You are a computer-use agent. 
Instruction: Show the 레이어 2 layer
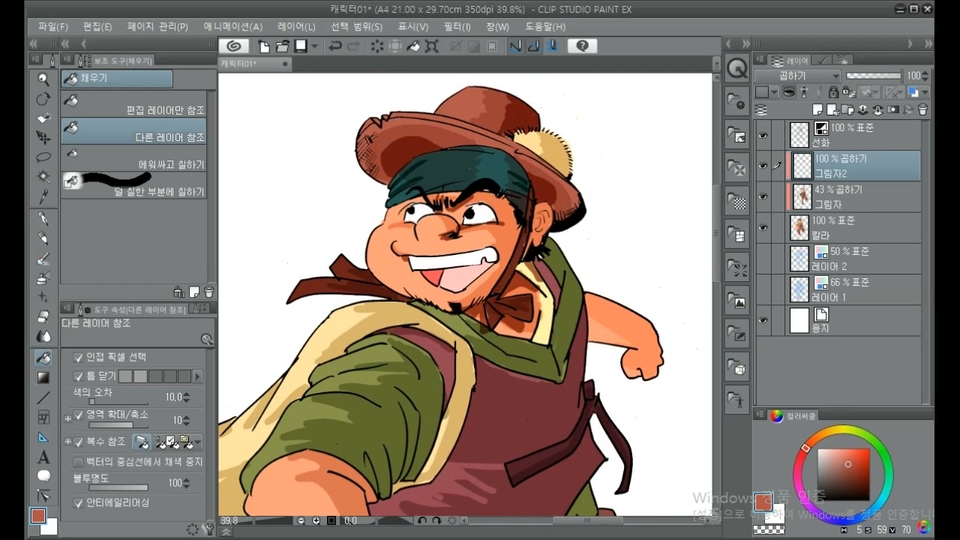(763, 259)
